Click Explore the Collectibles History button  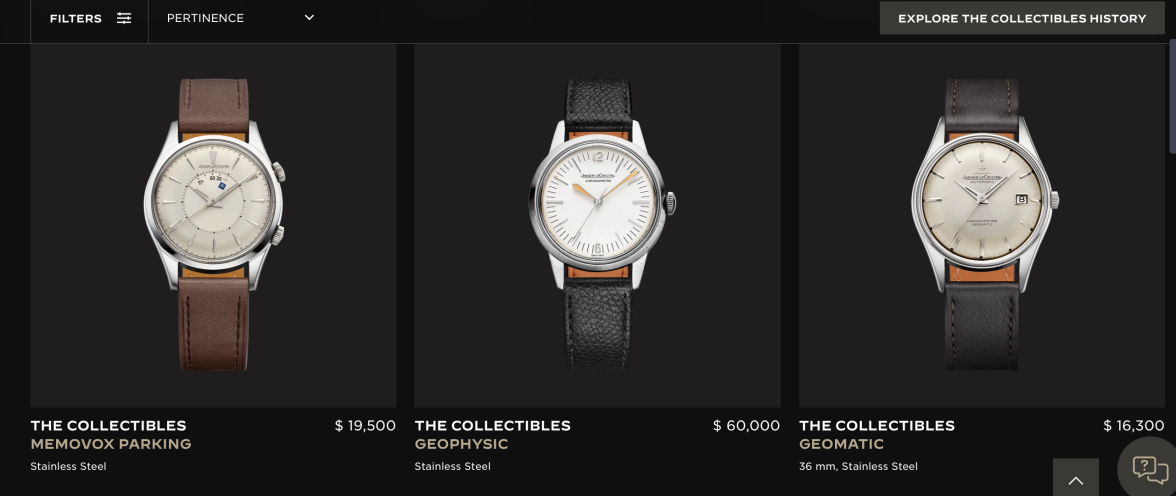tap(1022, 18)
